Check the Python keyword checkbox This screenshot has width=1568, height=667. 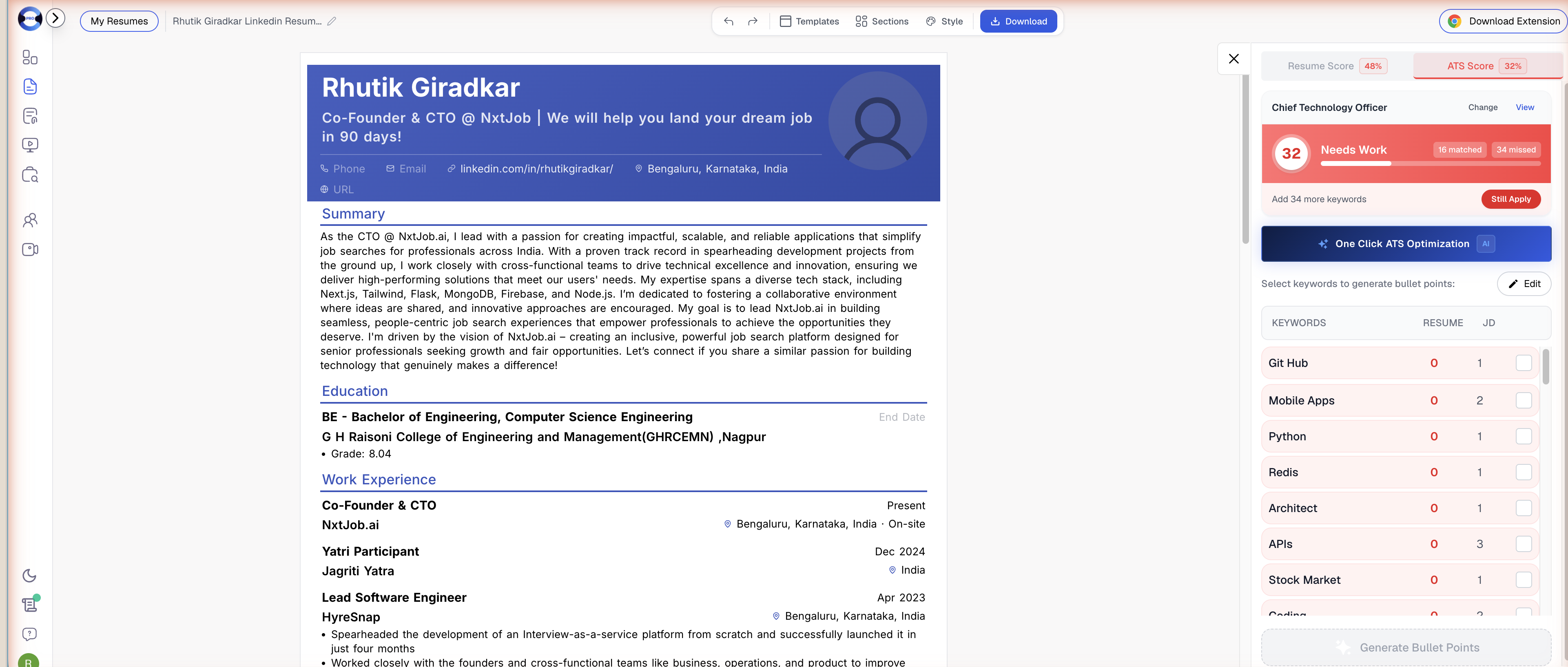[1524, 436]
